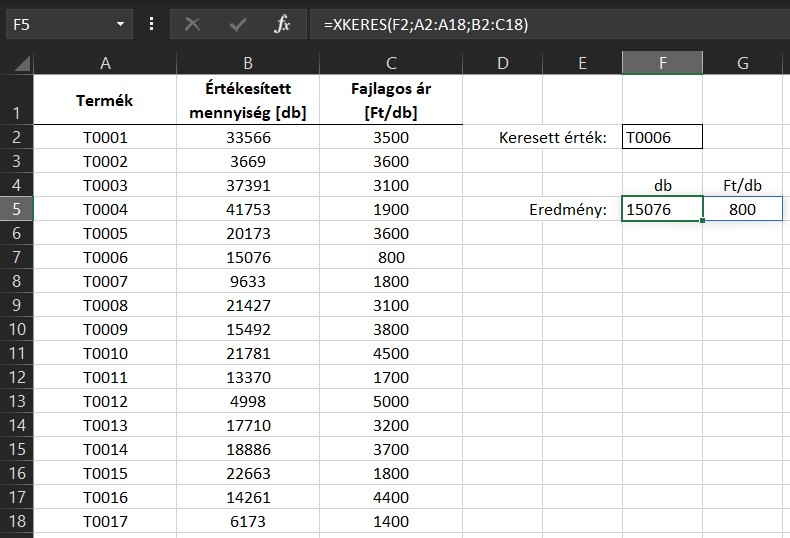The height and width of the screenshot is (538, 790).
Task: Click the search value cell containing T0006
Action: coord(662,137)
